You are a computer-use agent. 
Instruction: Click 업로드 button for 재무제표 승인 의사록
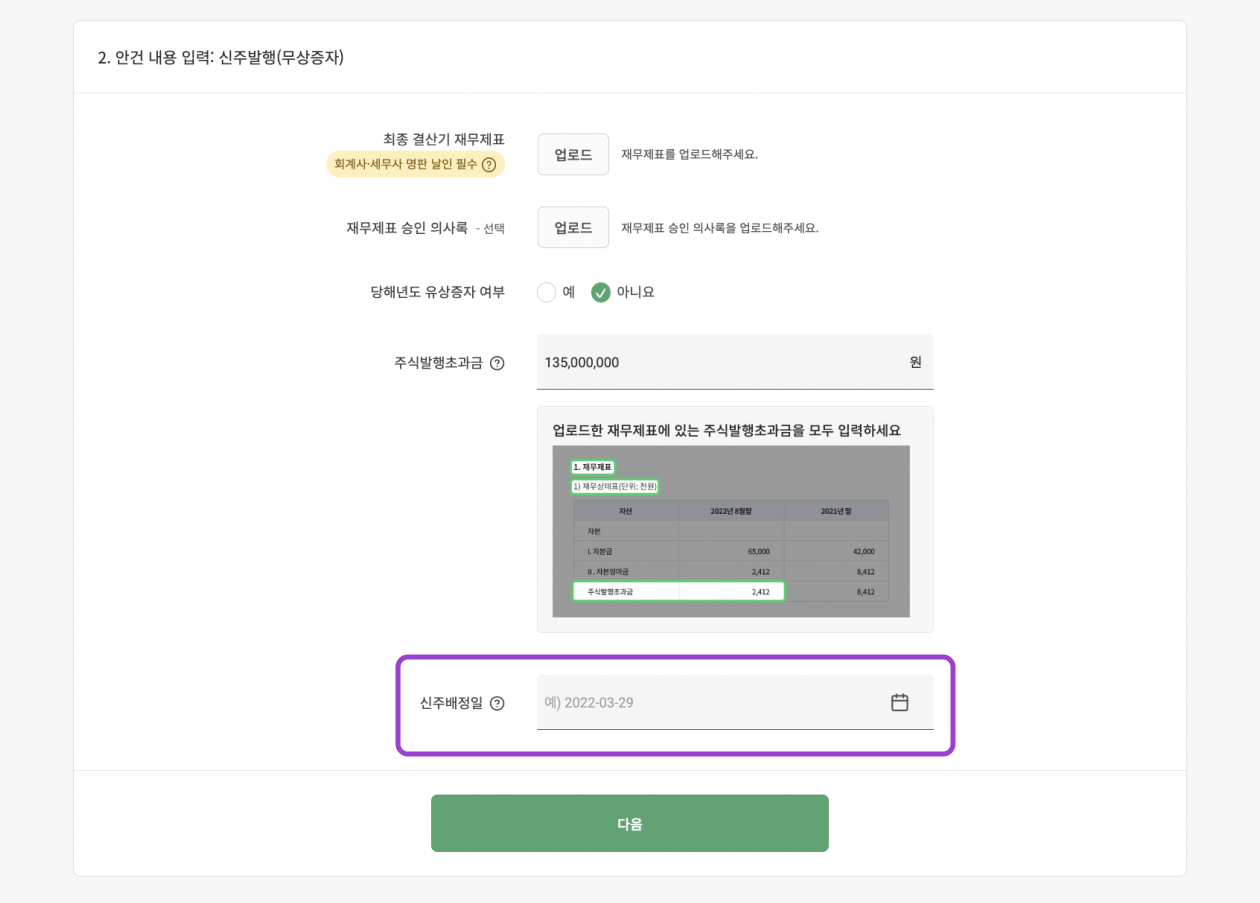[573, 227]
